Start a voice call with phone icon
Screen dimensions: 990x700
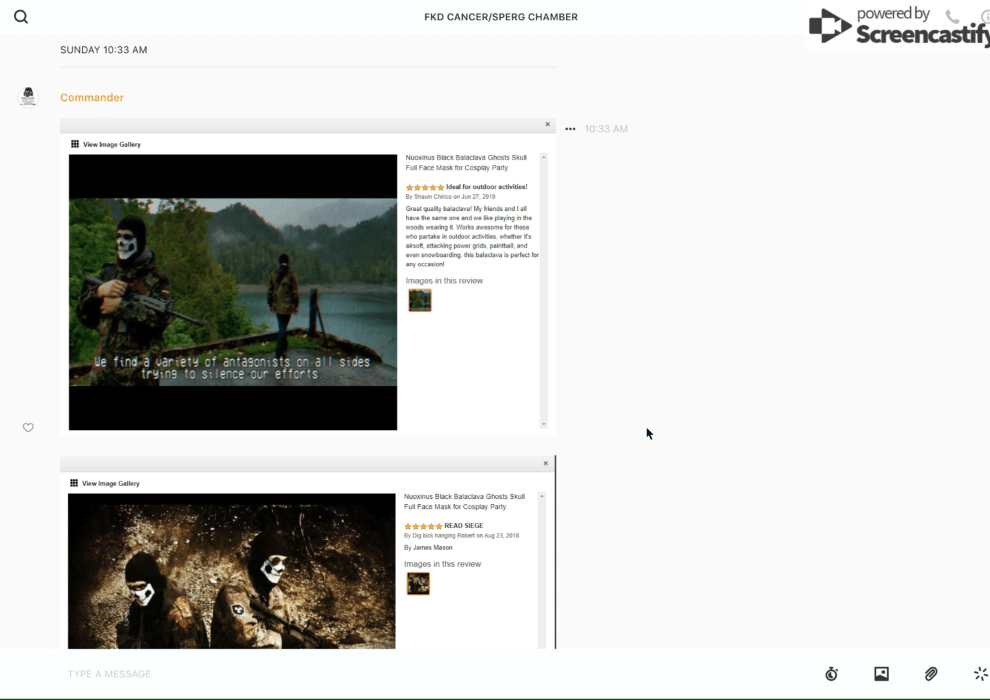point(952,17)
